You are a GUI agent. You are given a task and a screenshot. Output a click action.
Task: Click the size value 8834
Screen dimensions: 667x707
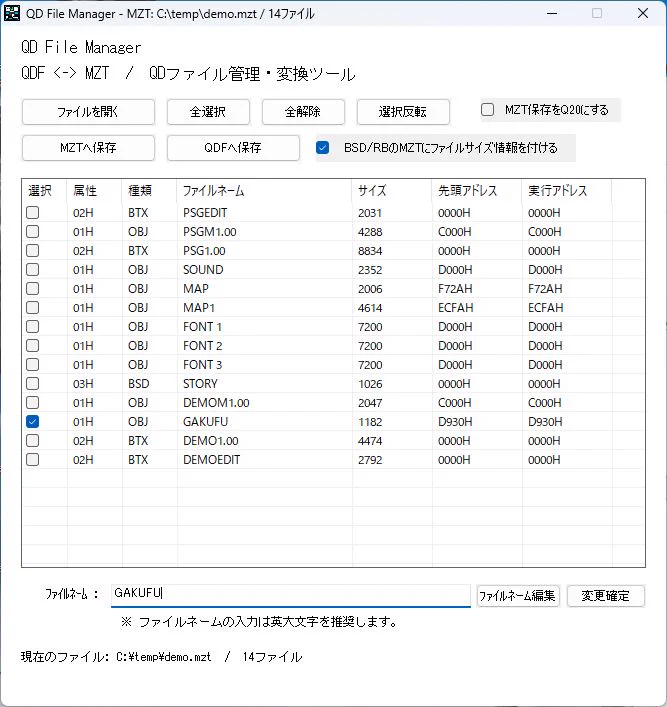coord(370,251)
